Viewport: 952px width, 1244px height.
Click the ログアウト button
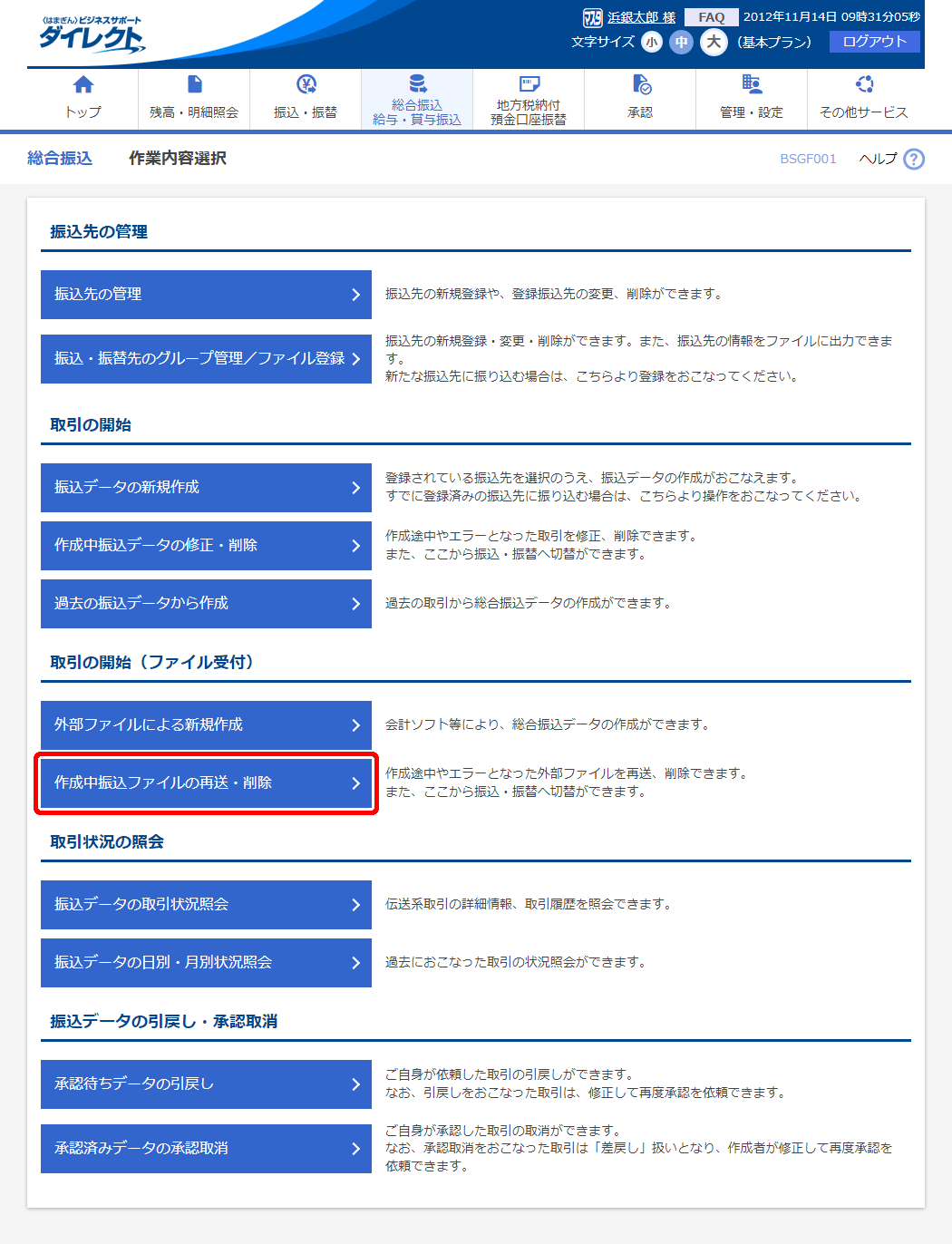875,42
